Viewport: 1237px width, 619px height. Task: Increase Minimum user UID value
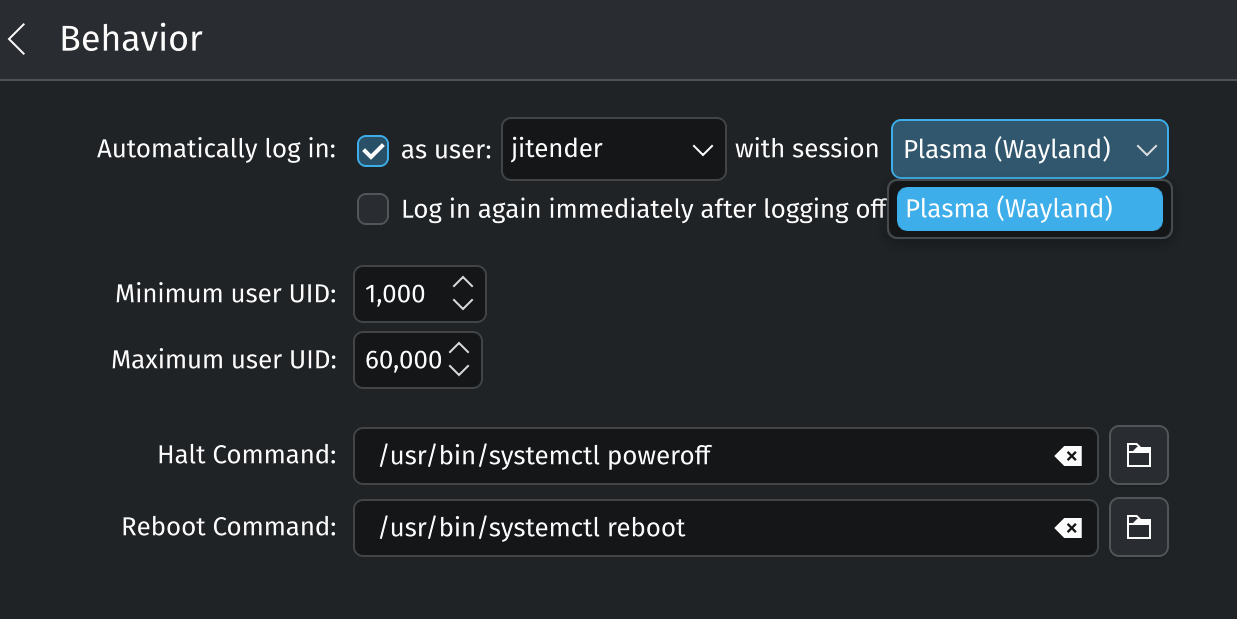click(462, 284)
